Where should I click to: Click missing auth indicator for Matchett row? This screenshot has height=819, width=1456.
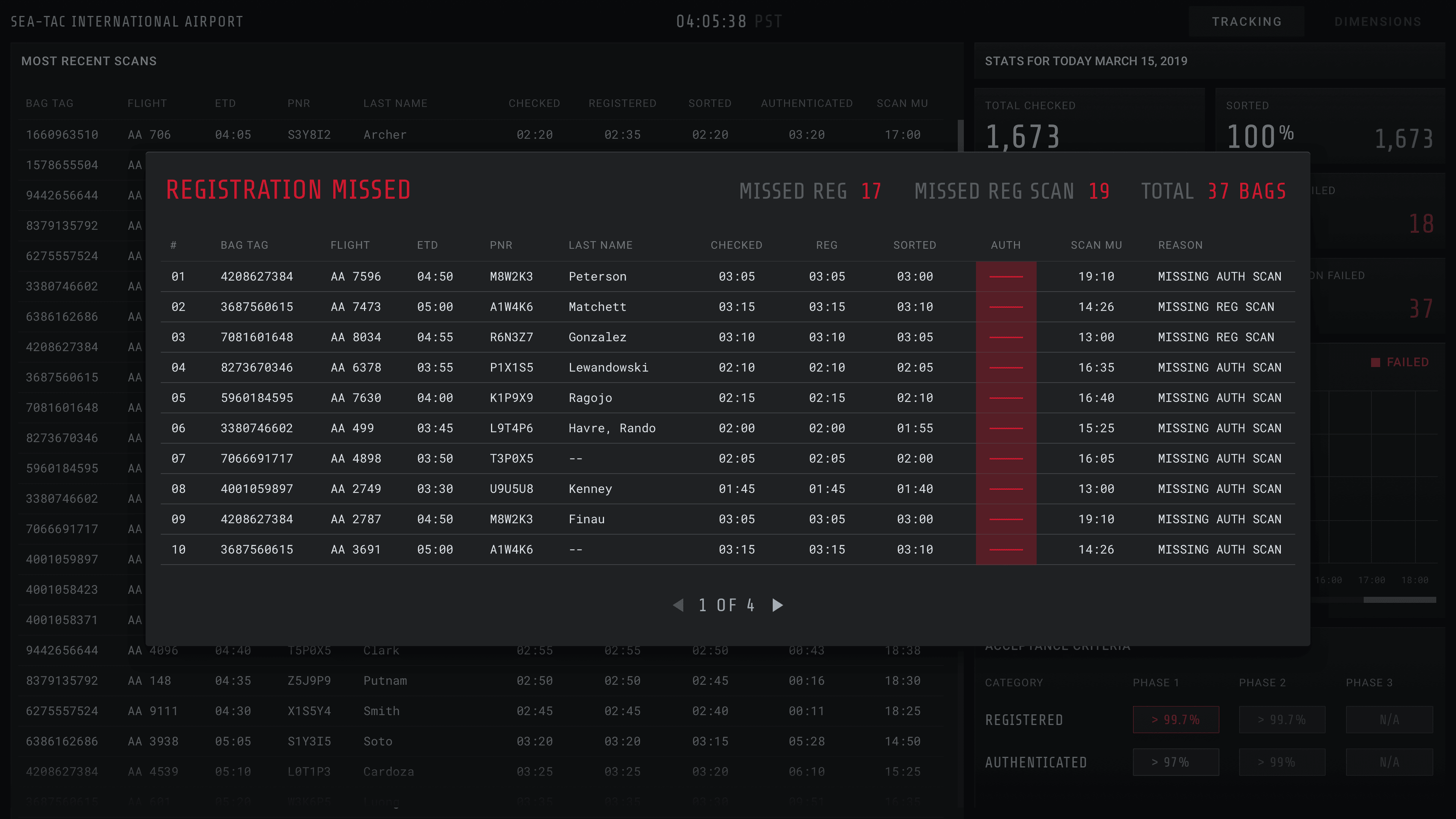(x=1006, y=307)
